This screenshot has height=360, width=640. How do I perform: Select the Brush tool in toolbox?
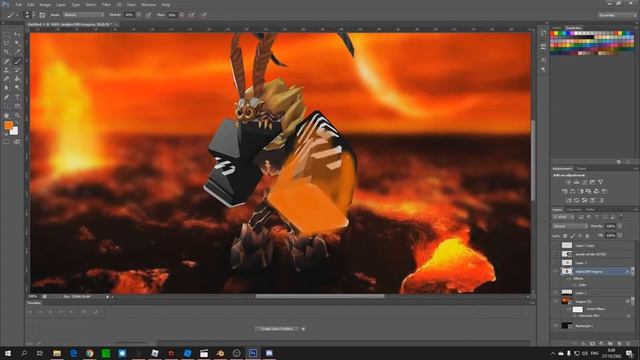point(17,61)
